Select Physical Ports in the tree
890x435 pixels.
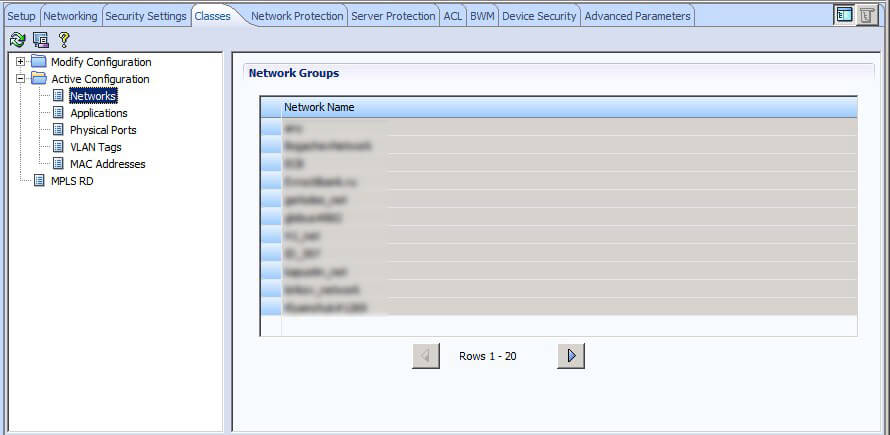tap(103, 130)
